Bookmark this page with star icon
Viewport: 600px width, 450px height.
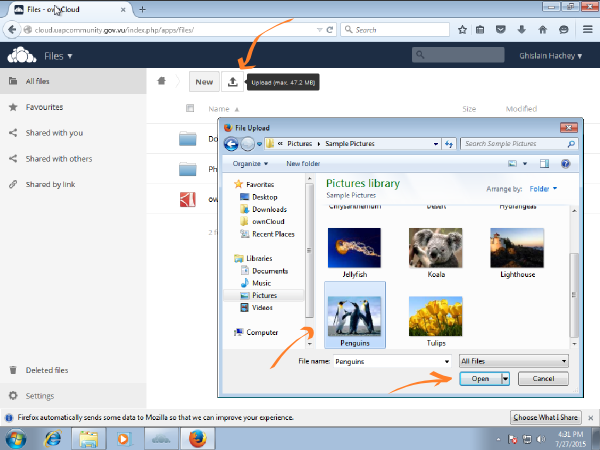[x=462, y=29]
